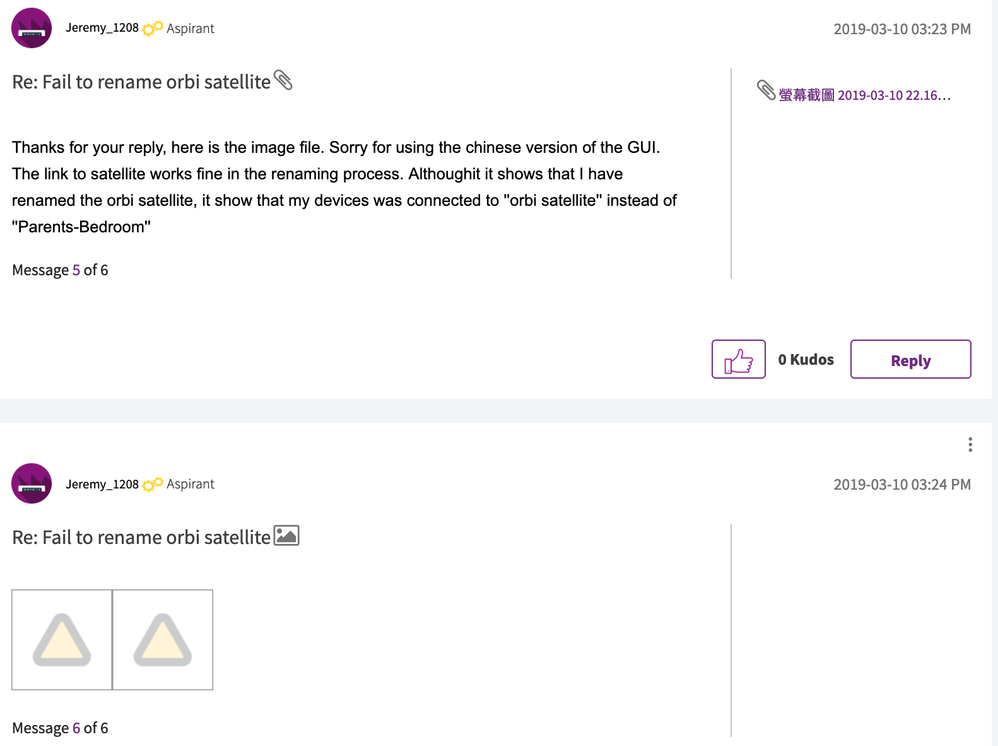
Task: Click Jeremy_1208 avatar on message 5
Action: pyautogui.click(x=31, y=28)
